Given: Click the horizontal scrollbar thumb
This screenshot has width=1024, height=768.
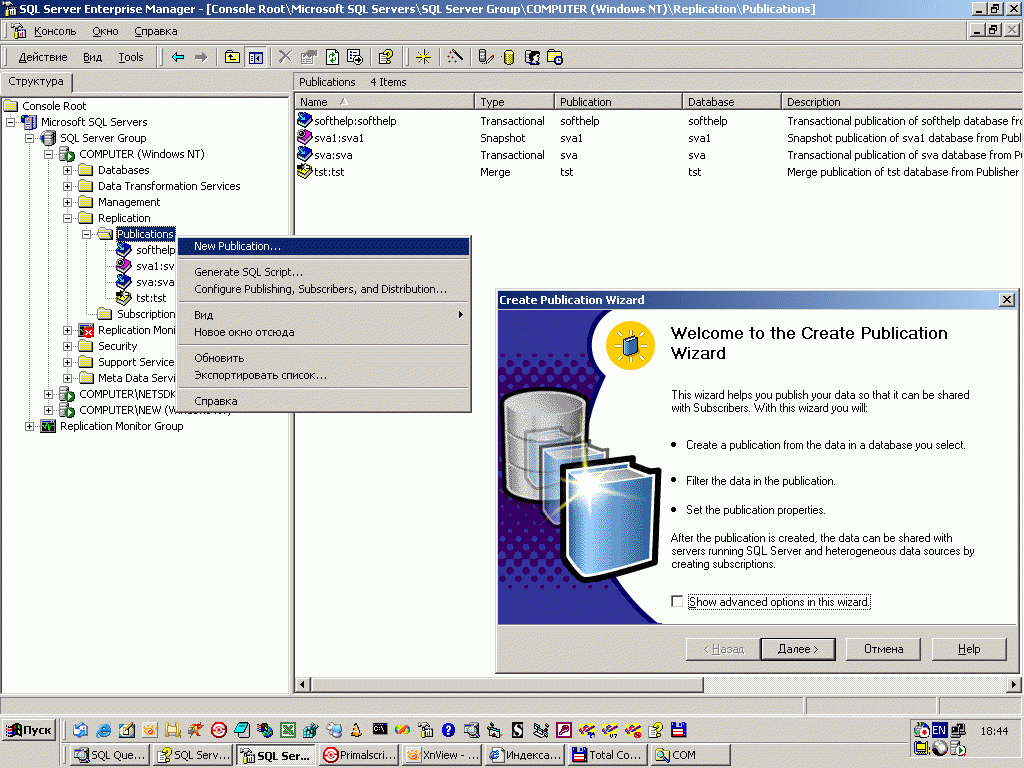Looking at the screenshot, I should (x=507, y=684).
